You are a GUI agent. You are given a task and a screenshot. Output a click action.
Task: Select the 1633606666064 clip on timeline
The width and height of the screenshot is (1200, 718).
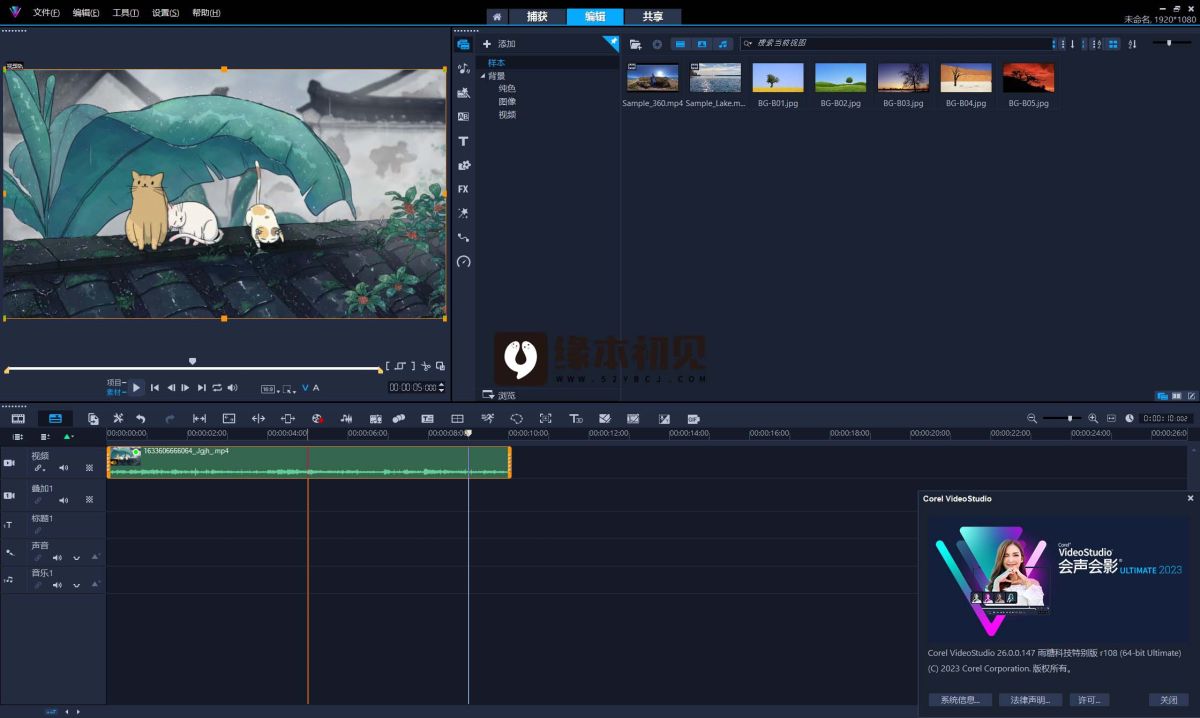[309, 461]
